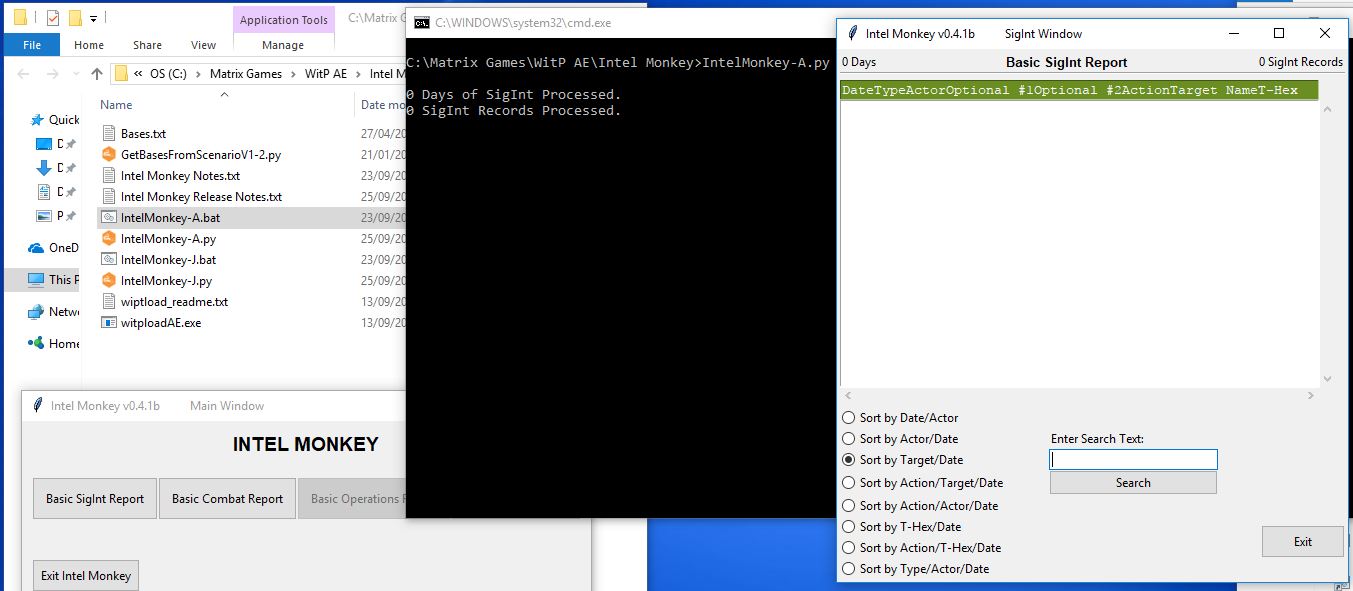Viewport: 1353px width, 591px height.
Task: Open the Share ribbon tab
Action: [x=147, y=45]
